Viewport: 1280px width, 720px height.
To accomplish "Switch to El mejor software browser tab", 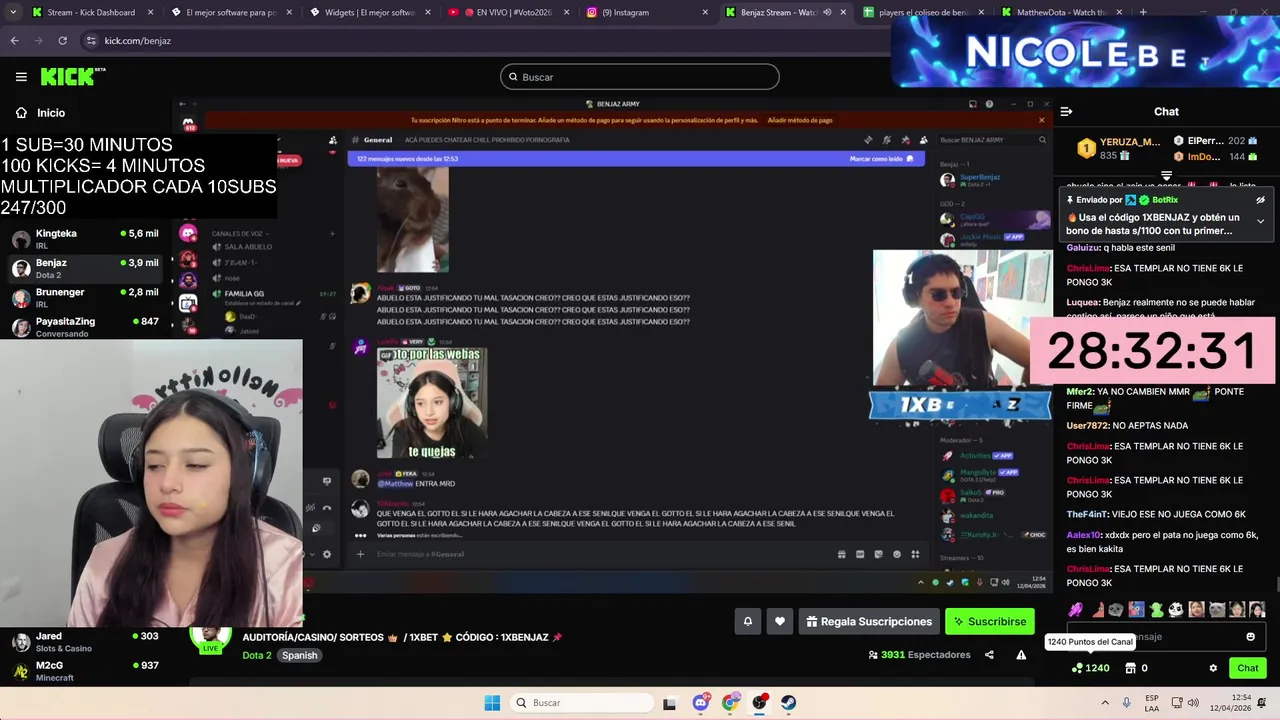I will pyautogui.click(x=231, y=12).
